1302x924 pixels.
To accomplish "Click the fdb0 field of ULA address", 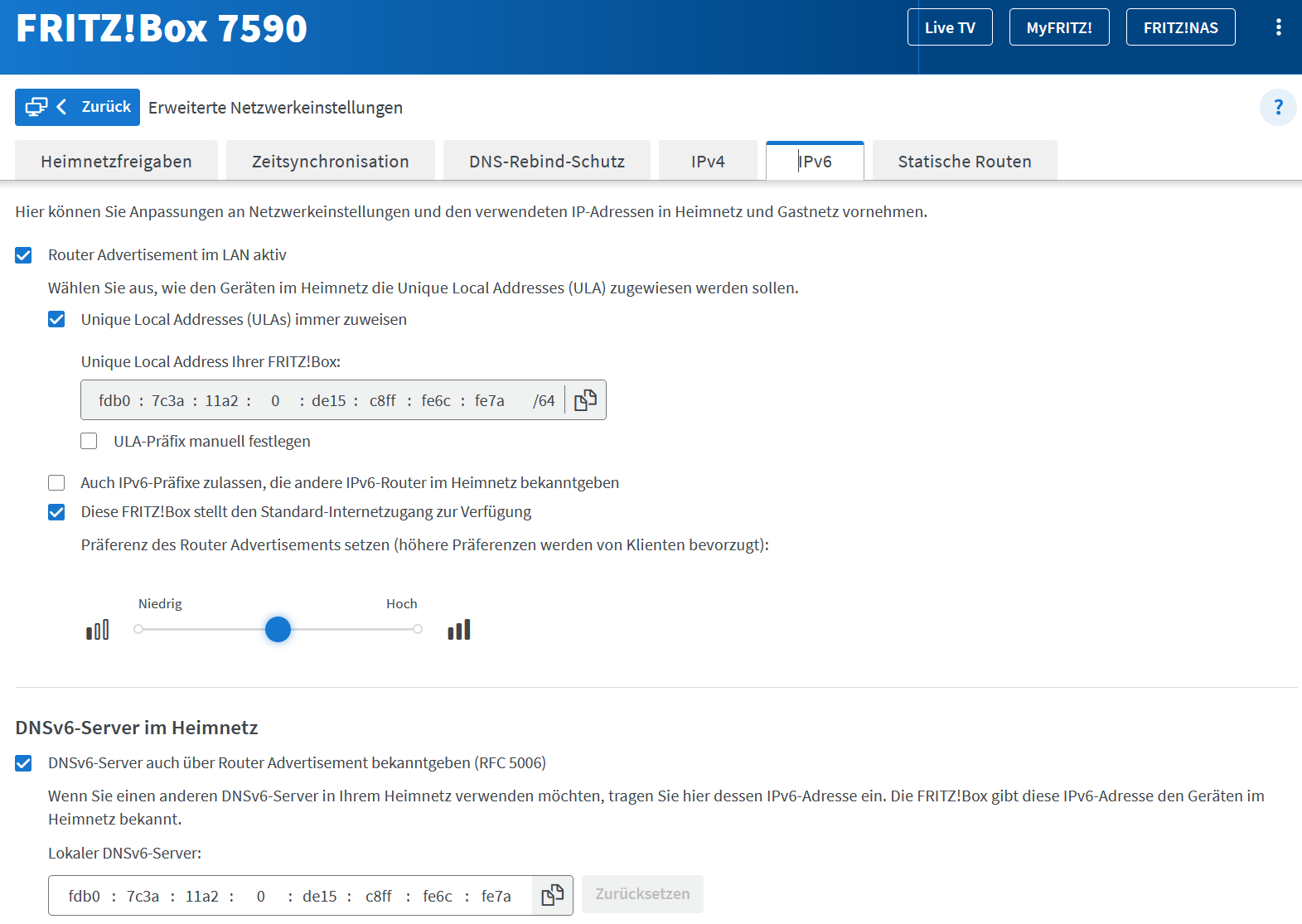I will click(114, 400).
